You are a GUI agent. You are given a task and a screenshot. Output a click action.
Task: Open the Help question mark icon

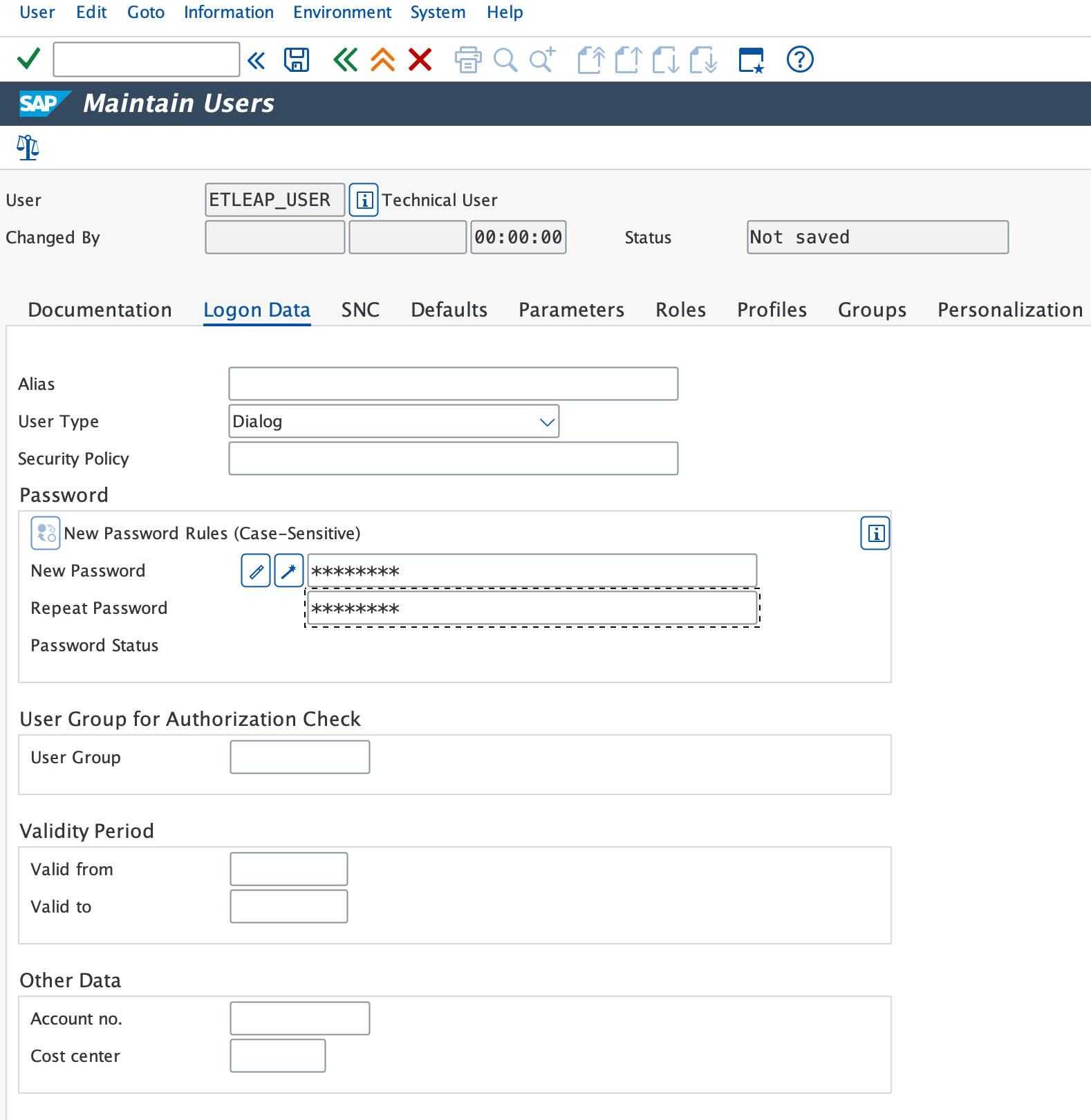point(800,60)
